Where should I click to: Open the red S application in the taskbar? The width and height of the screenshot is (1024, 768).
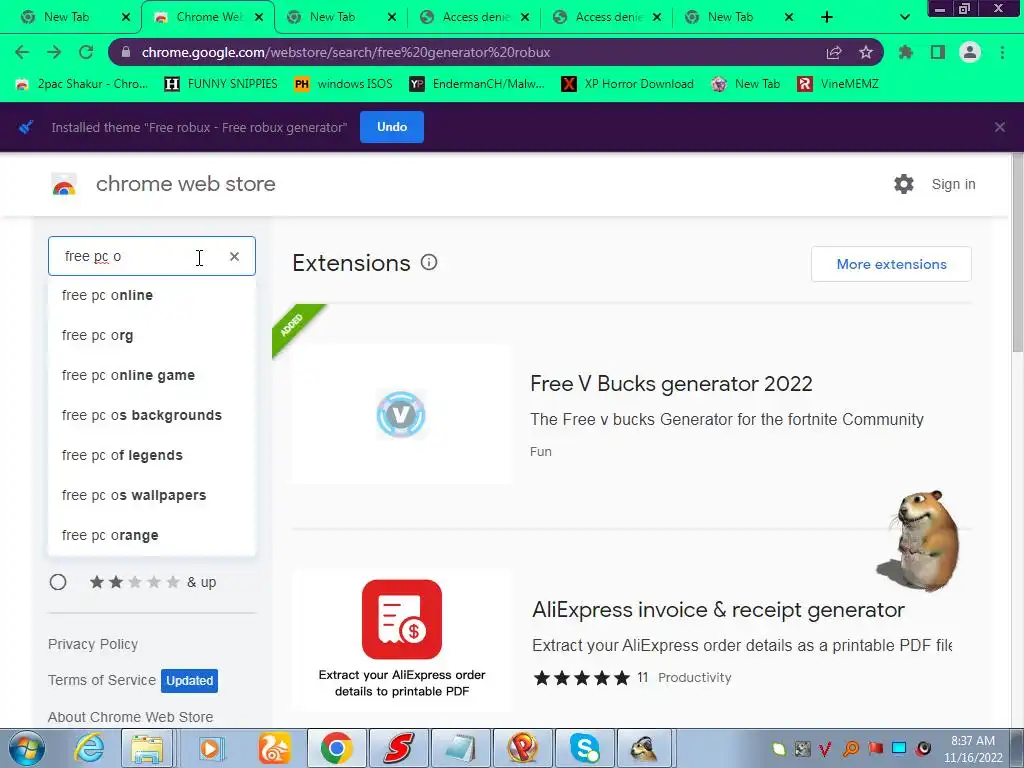tap(398, 748)
